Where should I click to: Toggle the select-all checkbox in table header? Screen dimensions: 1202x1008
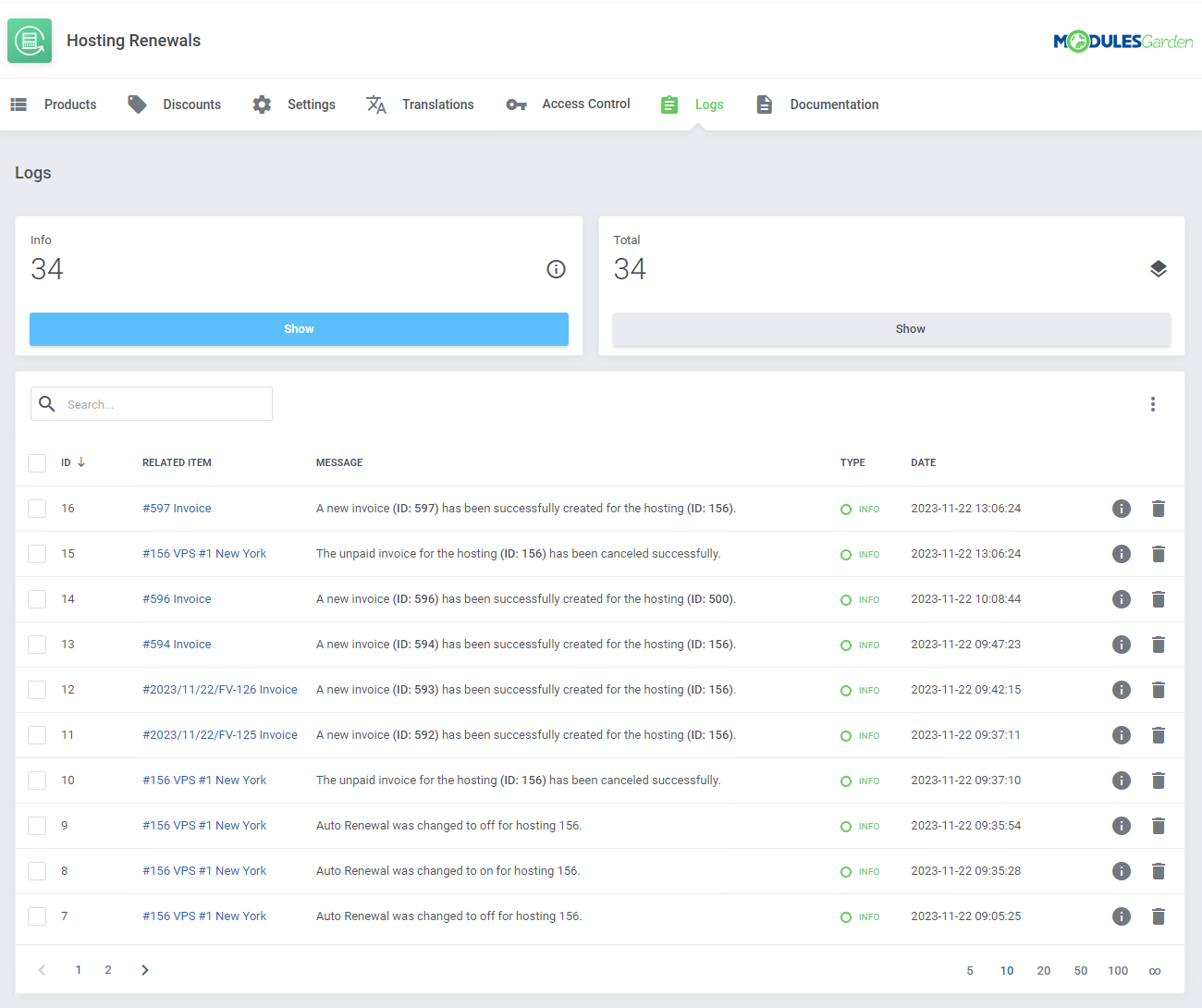pyautogui.click(x=37, y=463)
